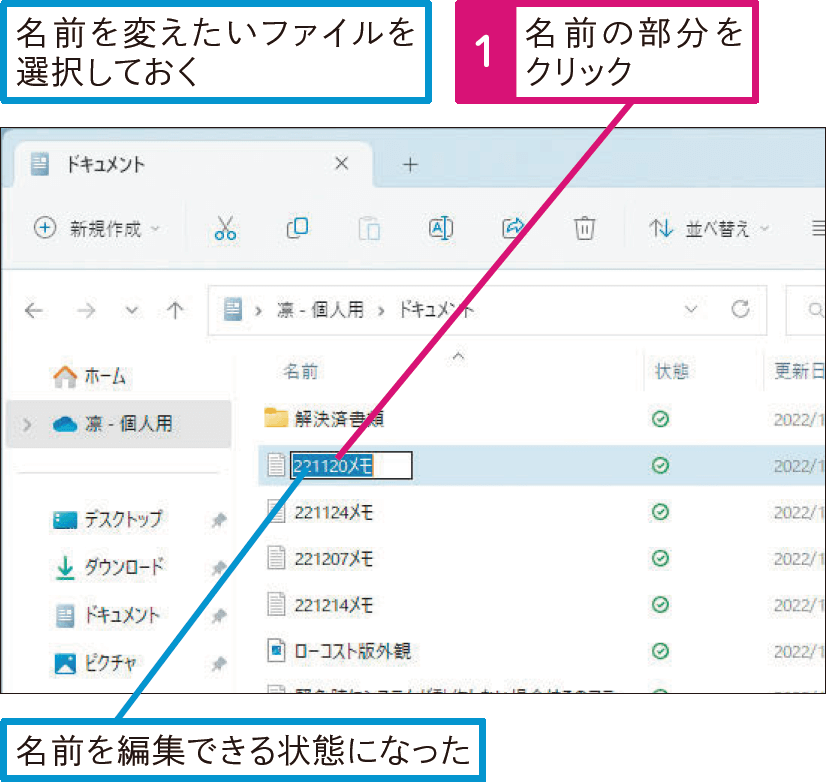This screenshot has width=826, height=782.
Task: Click pin icon next to ピクチャ
Action: [219, 663]
